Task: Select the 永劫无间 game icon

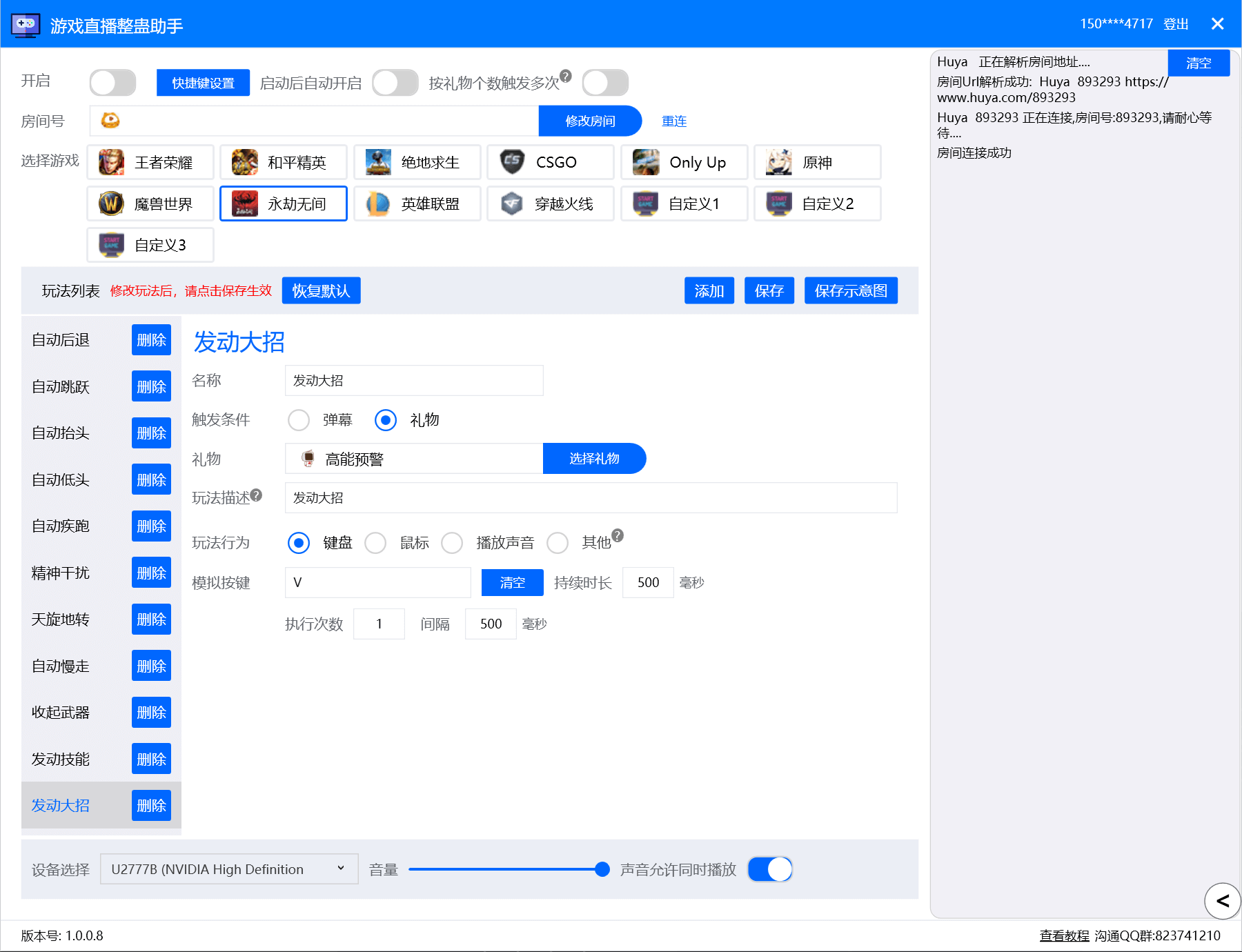Action: [x=244, y=204]
